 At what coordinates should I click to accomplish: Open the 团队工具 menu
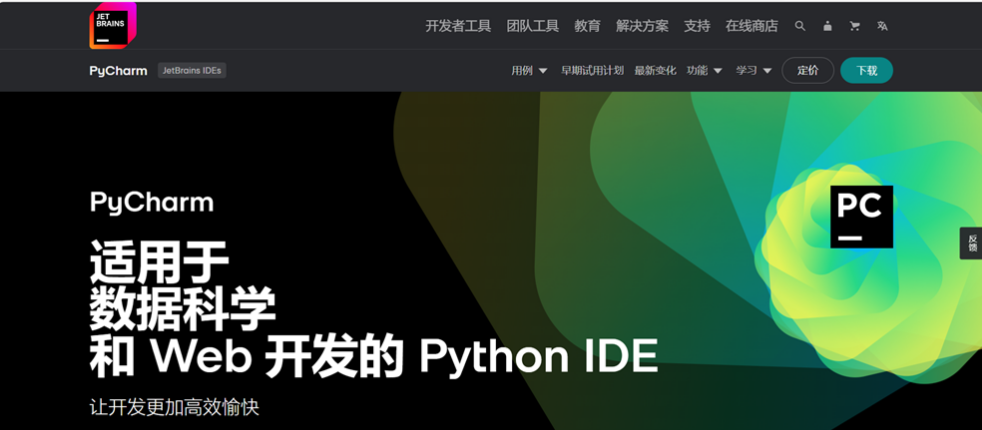(533, 26)
